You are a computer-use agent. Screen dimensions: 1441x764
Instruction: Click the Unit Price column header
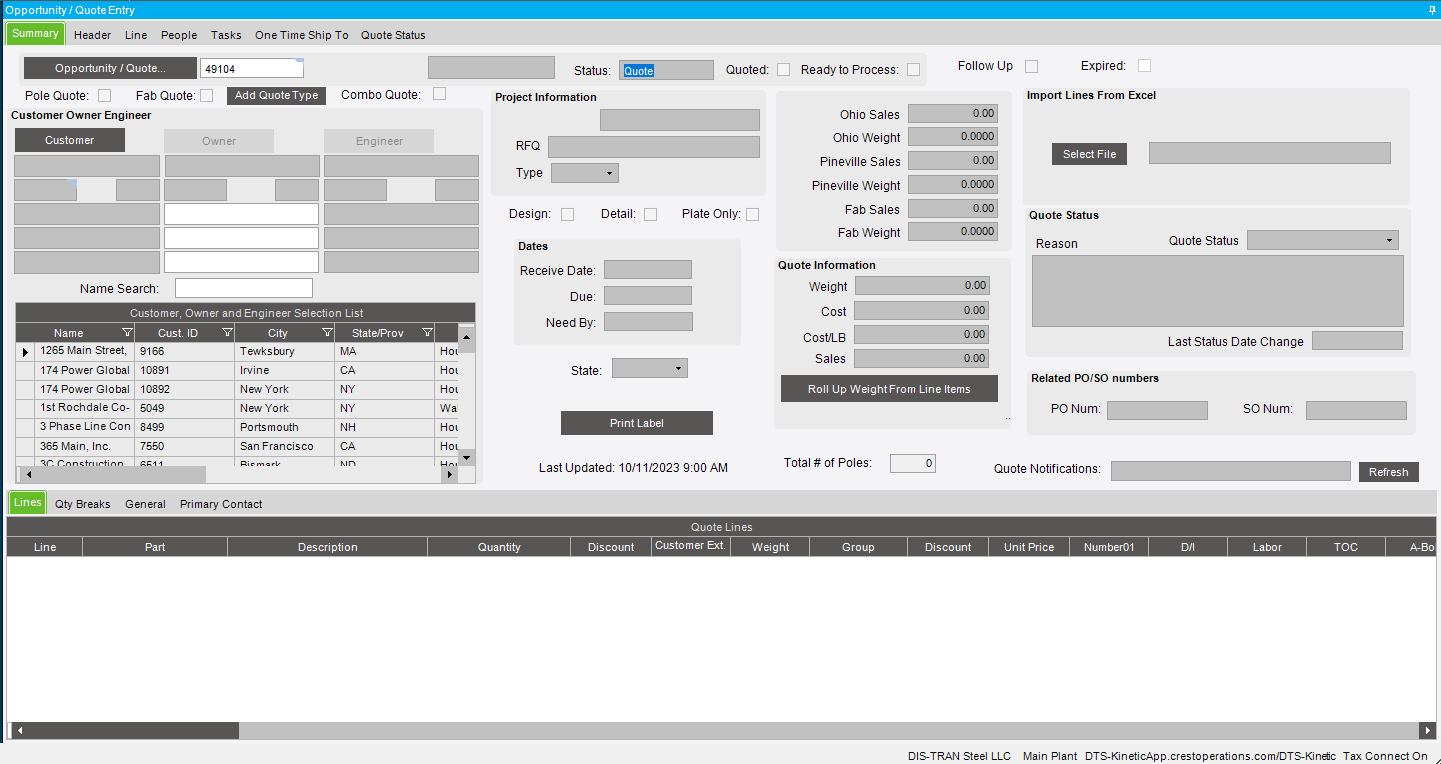pos(1029,547)
